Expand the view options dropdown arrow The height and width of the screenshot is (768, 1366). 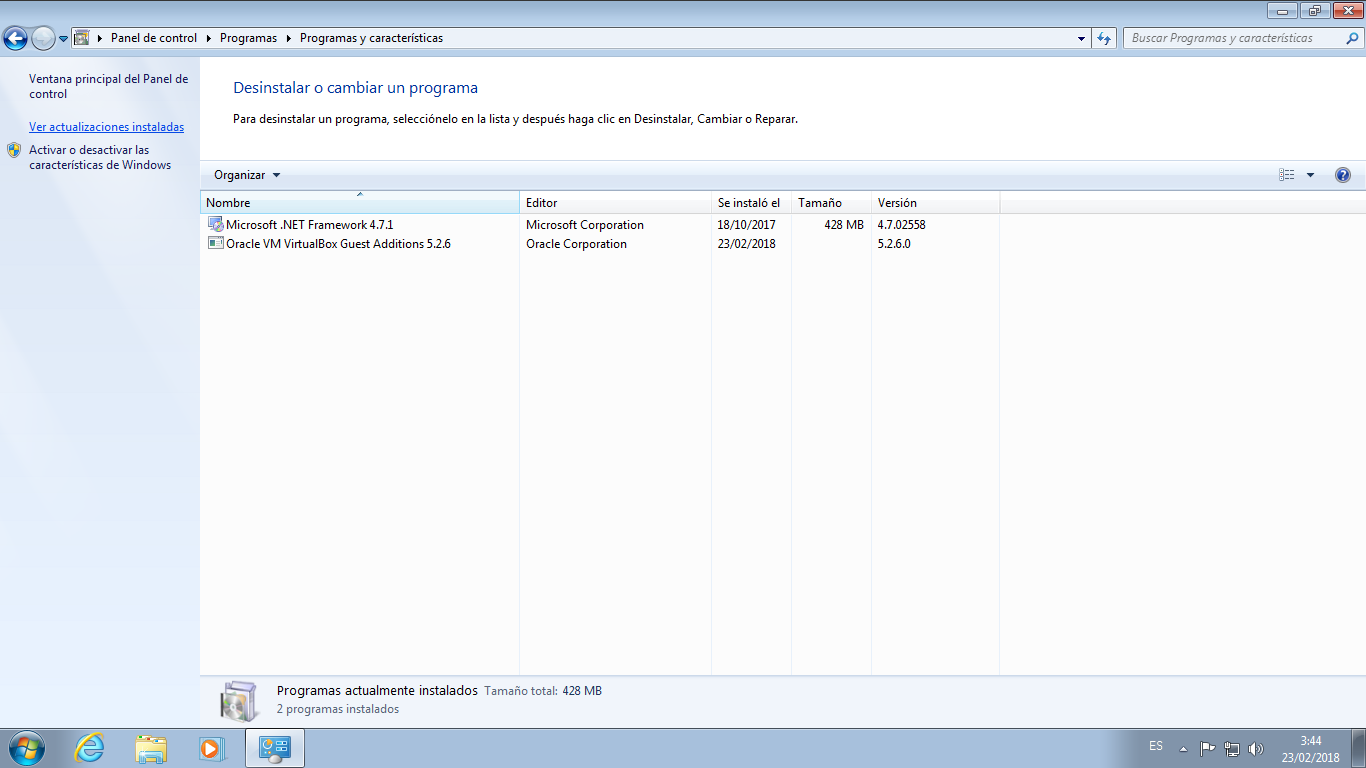pyautogui.click(x=1310, y=175)
